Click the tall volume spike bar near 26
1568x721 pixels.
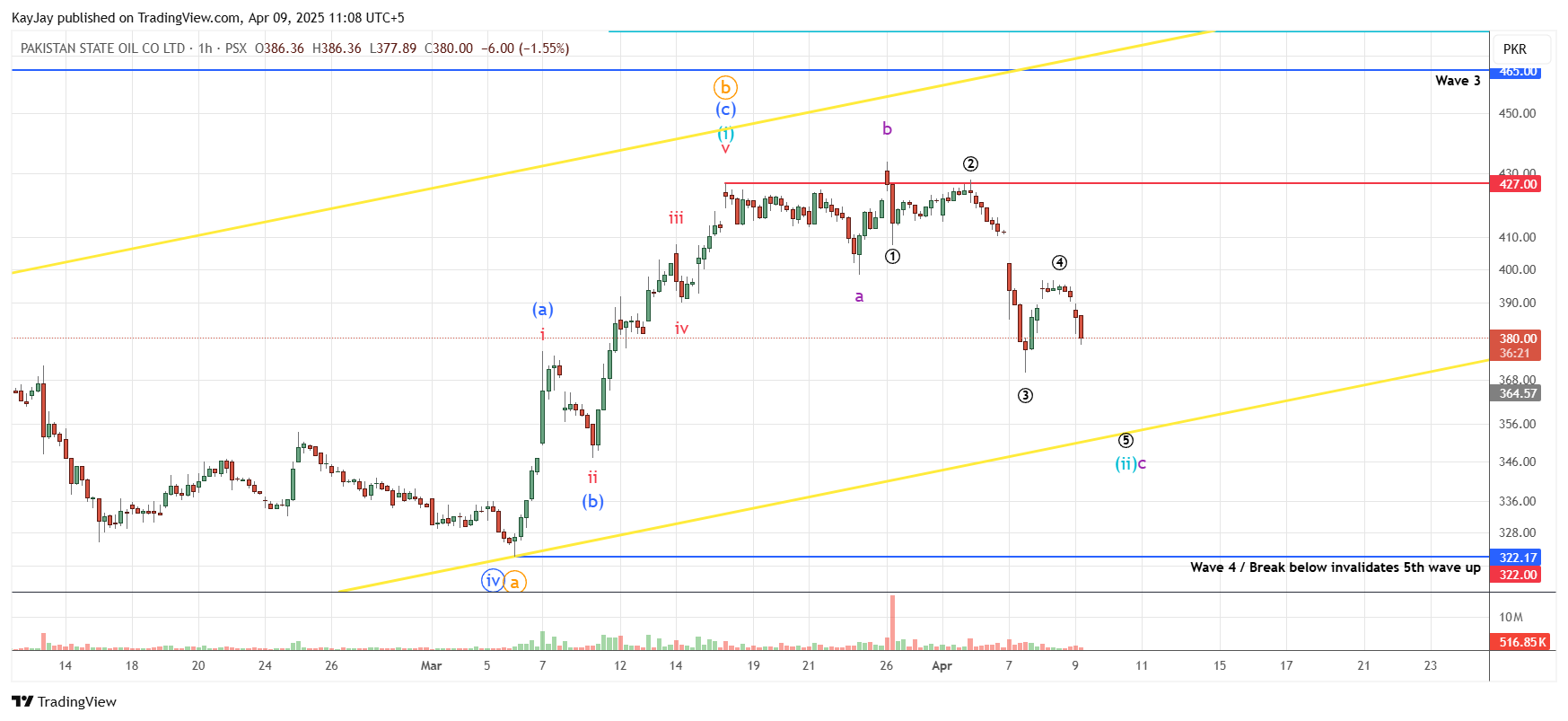(x=892, y=622)
